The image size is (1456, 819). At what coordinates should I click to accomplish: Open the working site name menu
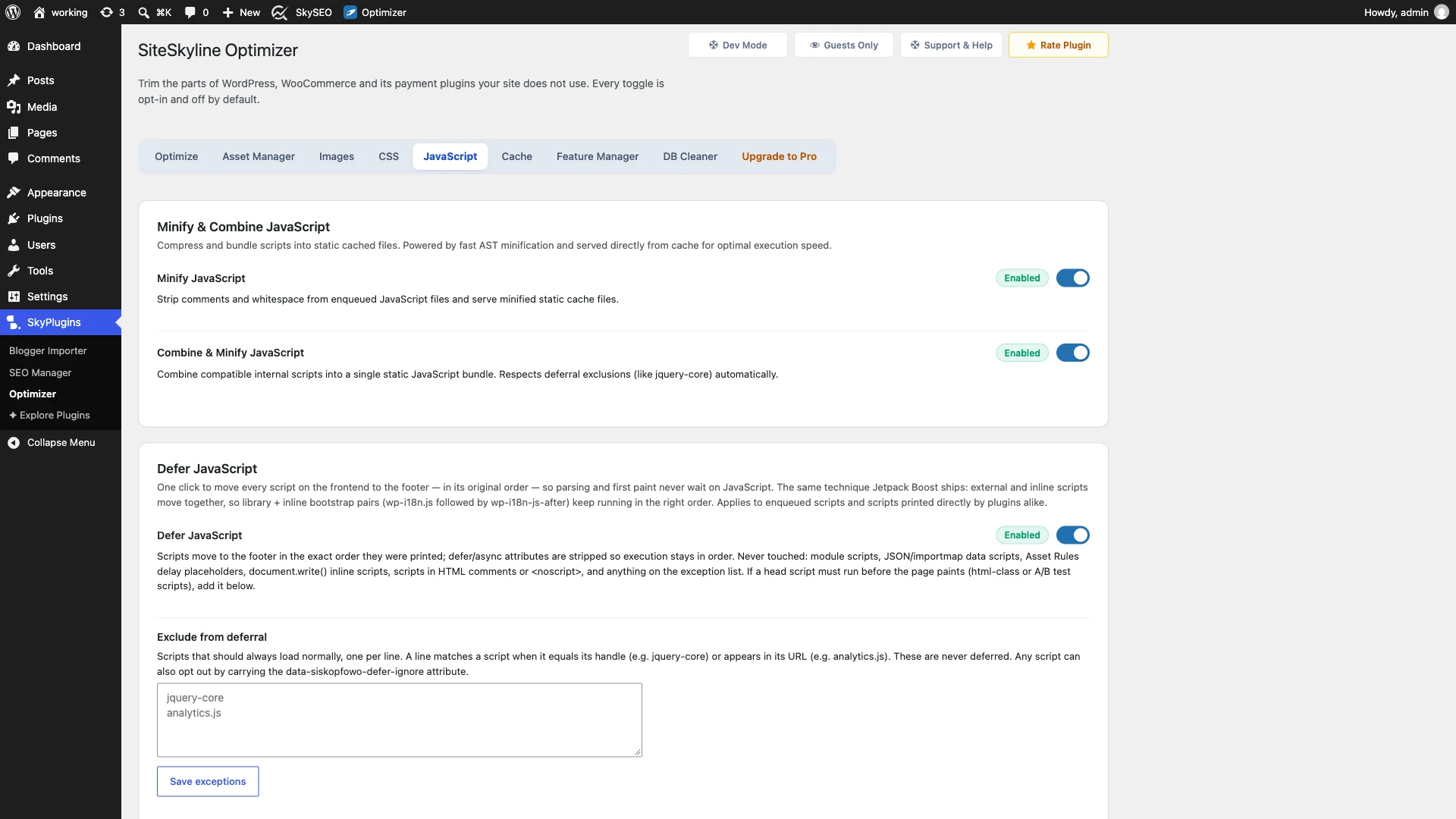pos(61,12)
